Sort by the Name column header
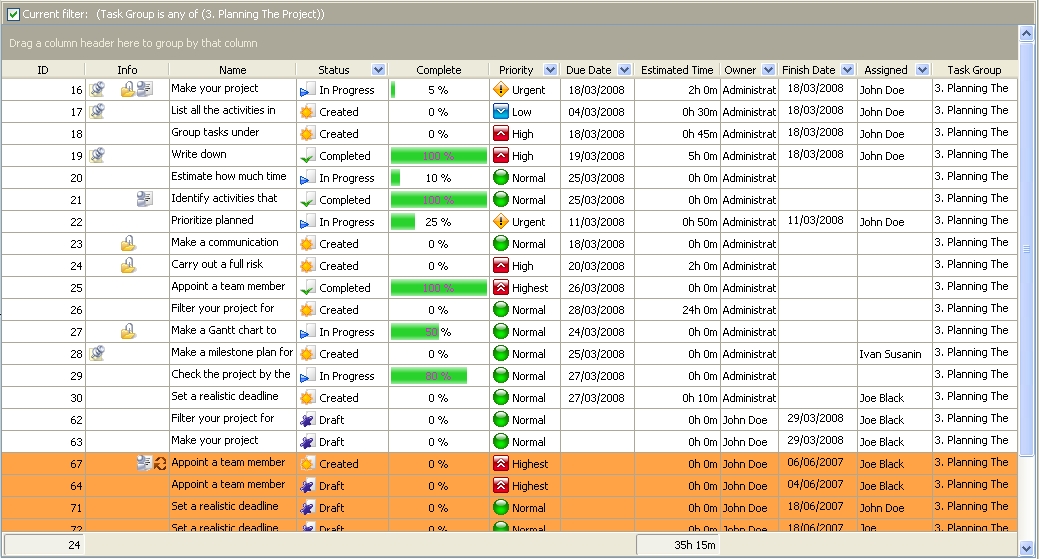The width and height of the screenshot is (1039, 559). pyautogui.click(x=232, y=70)
